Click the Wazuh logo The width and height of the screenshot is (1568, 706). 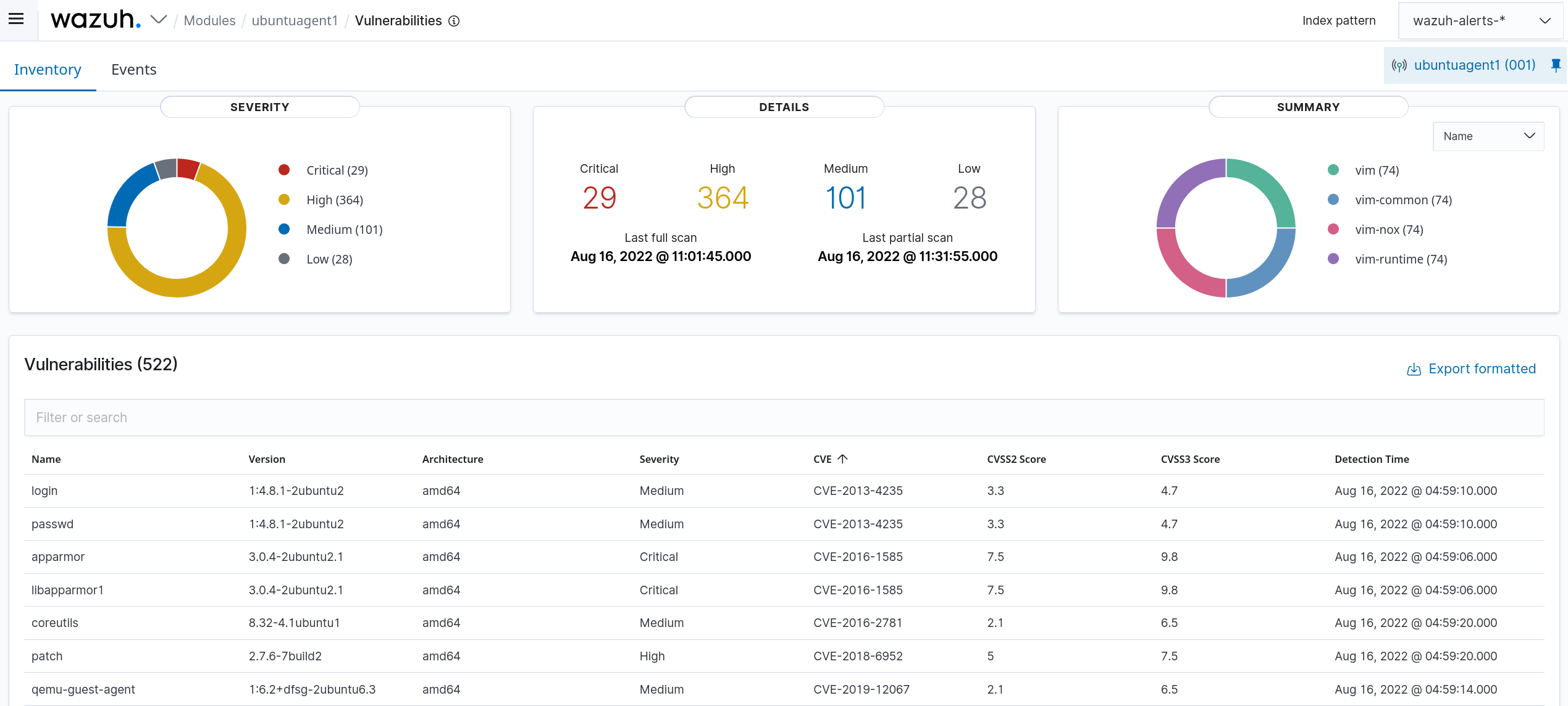coord(96,19)
